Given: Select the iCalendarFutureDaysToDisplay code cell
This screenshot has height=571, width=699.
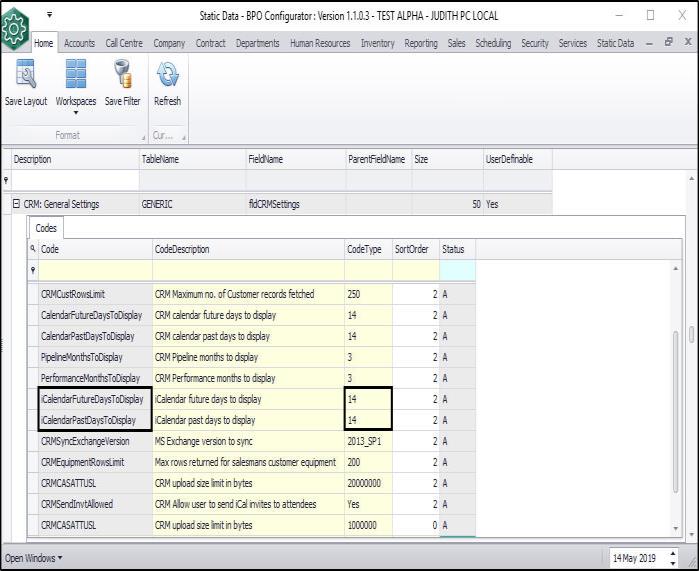Looking at the screenshot, I should pos(94,399).
